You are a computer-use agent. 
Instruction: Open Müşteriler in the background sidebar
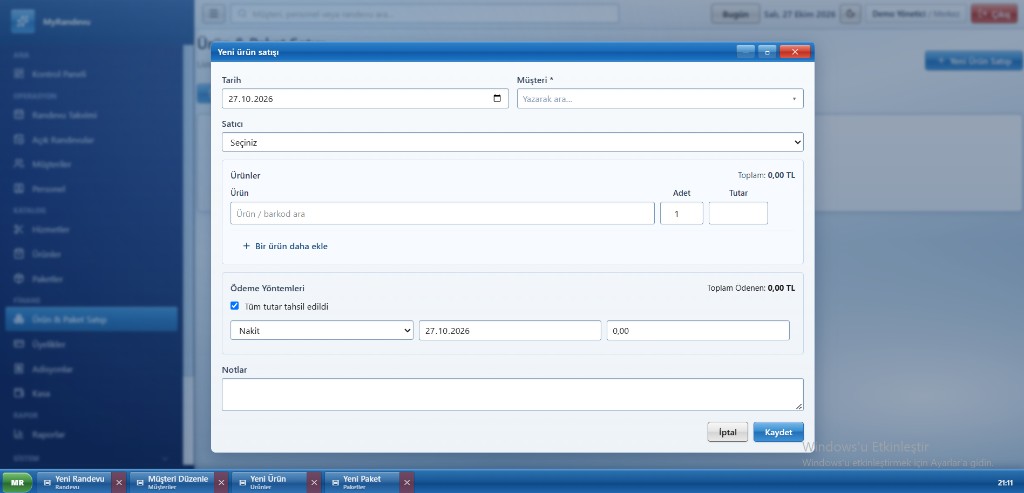[x=91, y=164]
